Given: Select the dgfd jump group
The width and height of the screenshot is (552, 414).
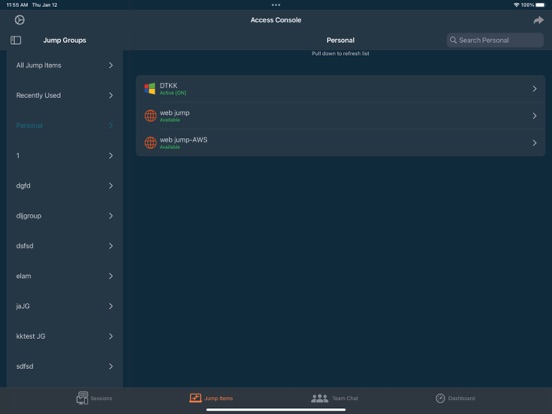Looking at the screenshot, I should (65, 186).
